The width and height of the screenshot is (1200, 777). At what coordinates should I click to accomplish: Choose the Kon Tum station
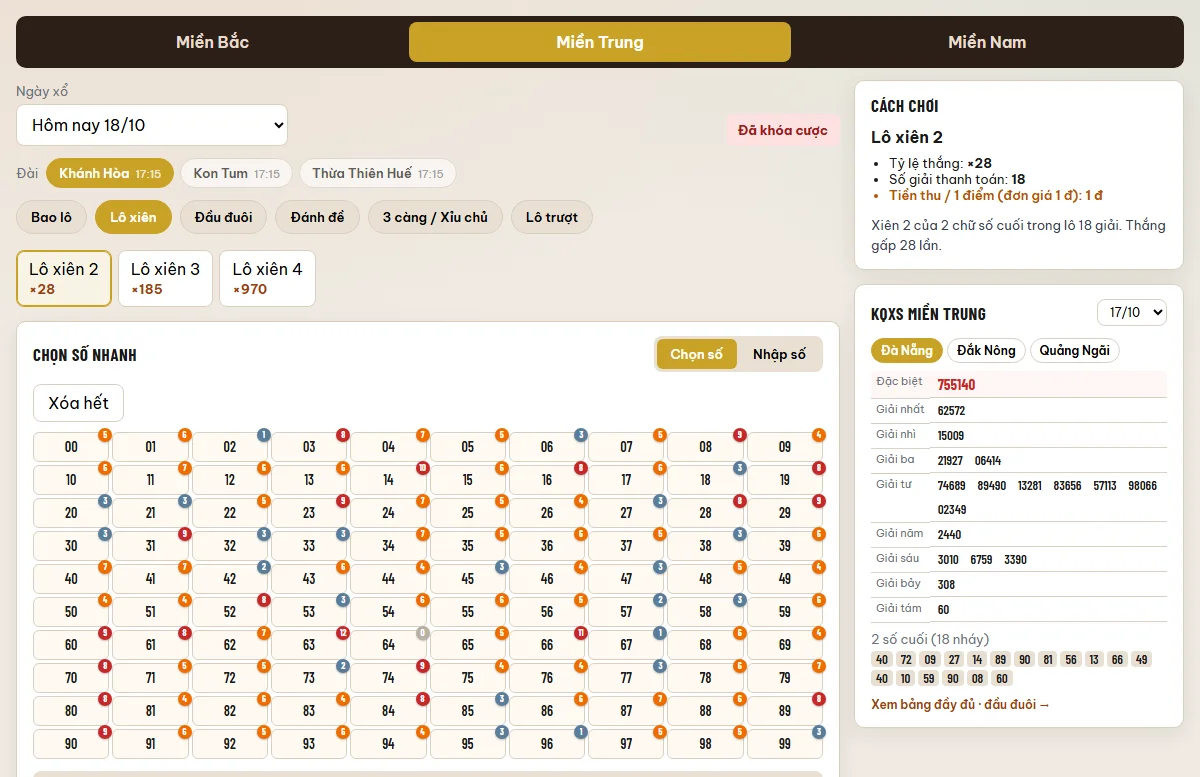coord(237,173)
